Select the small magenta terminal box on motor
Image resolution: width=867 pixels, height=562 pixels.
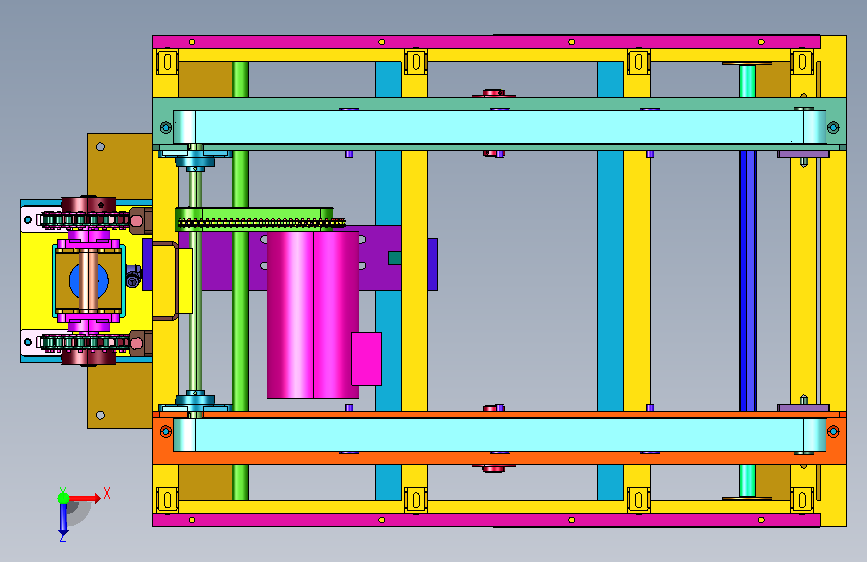coord(367,359)
